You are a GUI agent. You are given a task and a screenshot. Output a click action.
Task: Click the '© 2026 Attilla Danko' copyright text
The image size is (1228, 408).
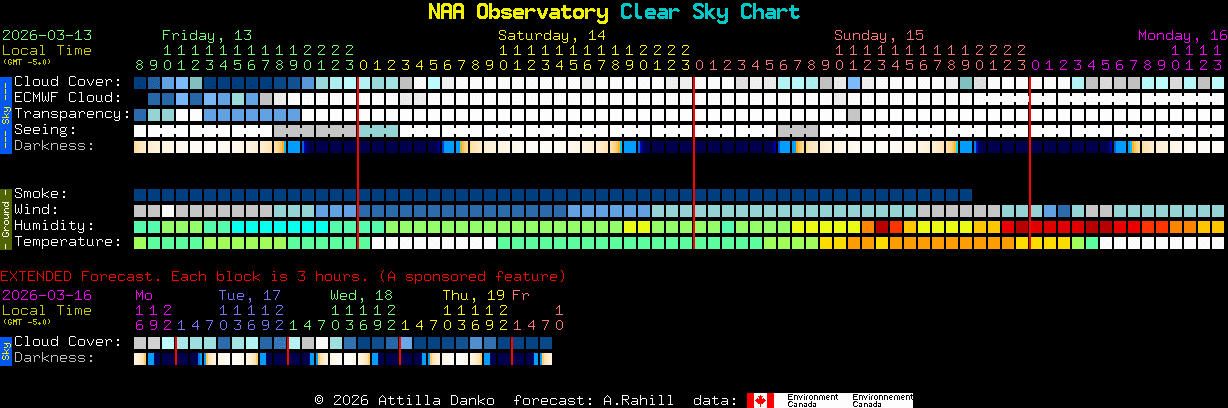point(404,400)
